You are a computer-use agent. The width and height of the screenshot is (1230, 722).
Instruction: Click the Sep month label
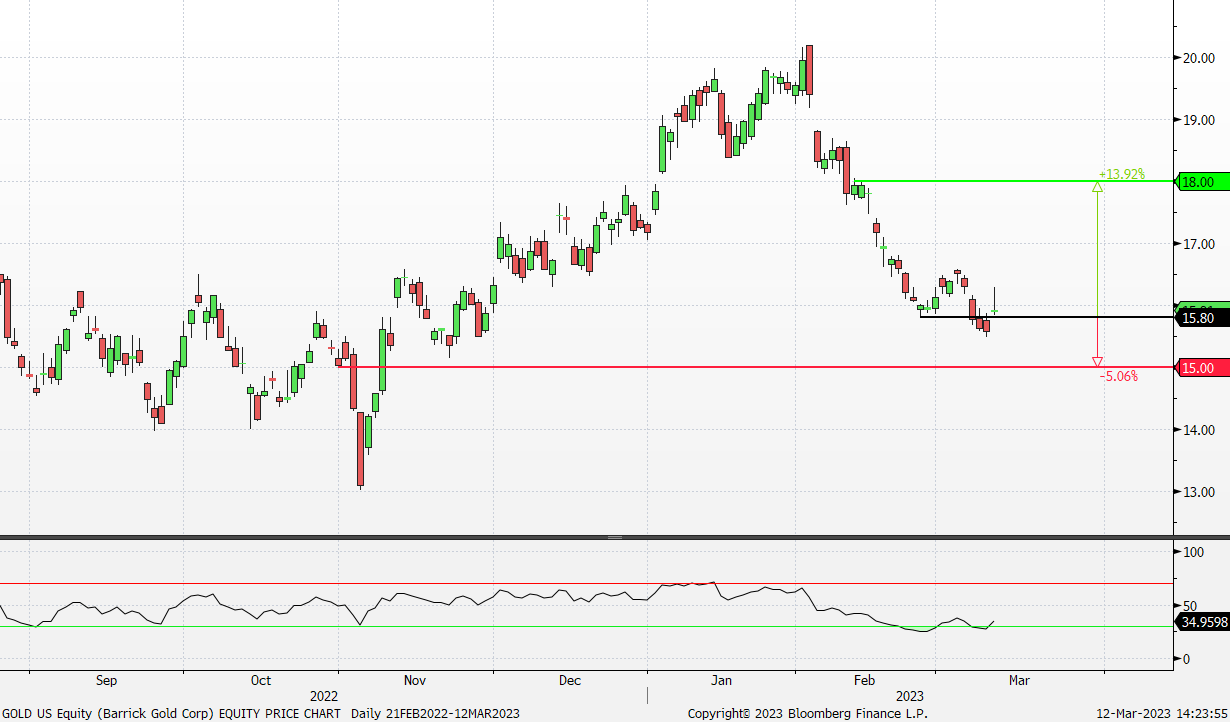pyautogui.click(x=106, y=681)
